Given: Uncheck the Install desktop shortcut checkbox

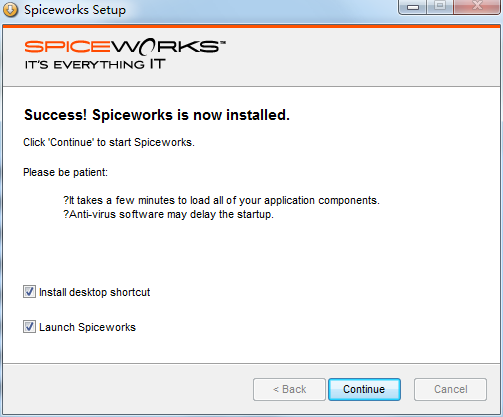Looking at the screenshot, I should coord(29,292).
